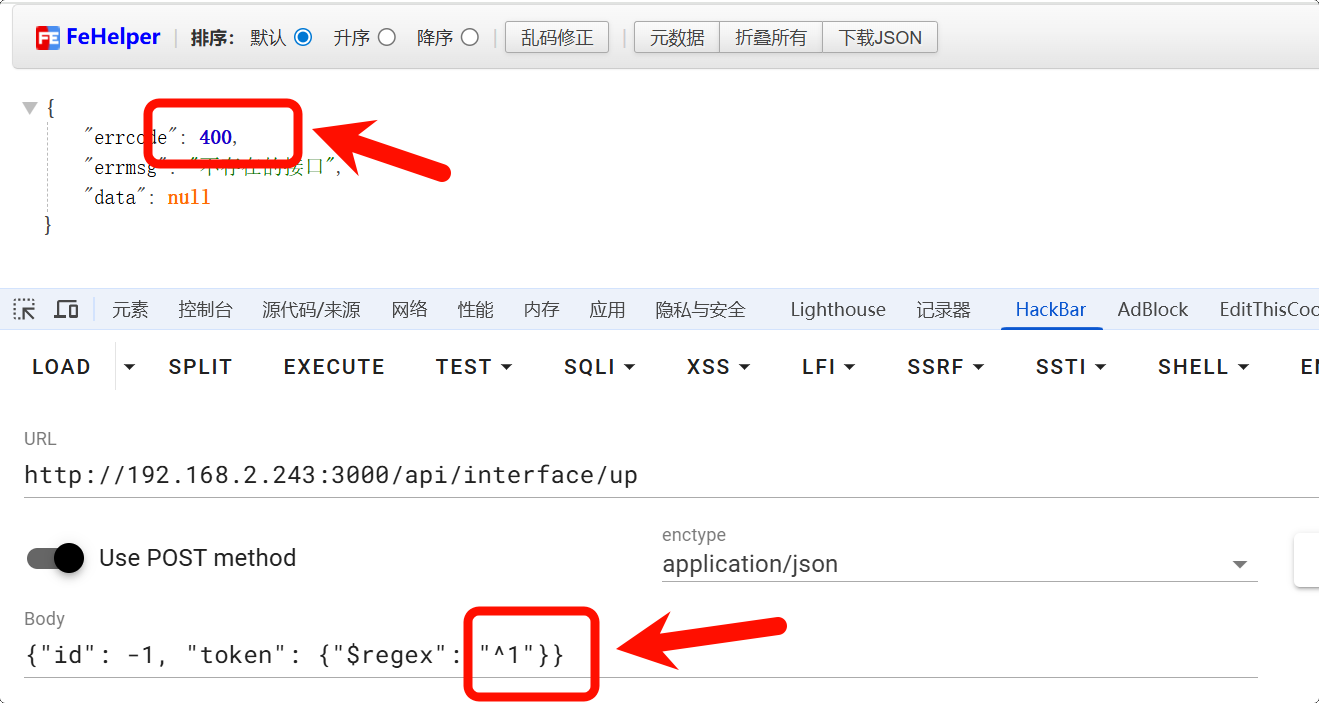Image resolution: width=1319 pixels, height=703 pixels.
Task: Switch to the 控制台 tab
Action: pos(205,310)
